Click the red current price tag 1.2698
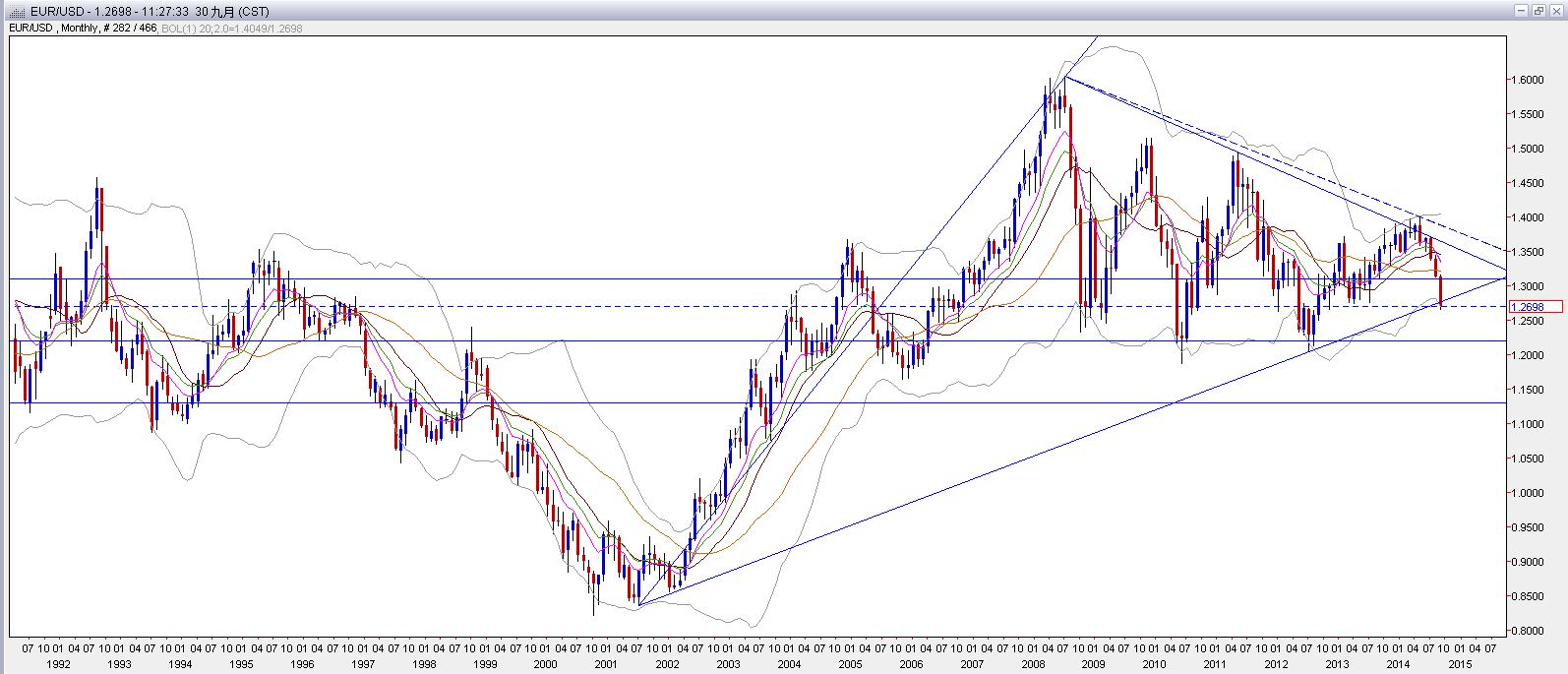This screenshot has height=674, width=1568. pyautogui.click(x=1535, y=307)
